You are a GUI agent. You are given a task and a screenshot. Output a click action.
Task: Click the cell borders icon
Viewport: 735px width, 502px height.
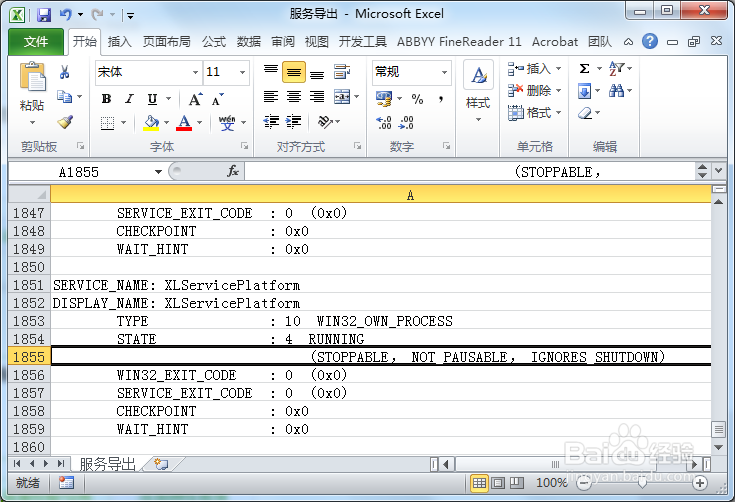tap(107, 123)
